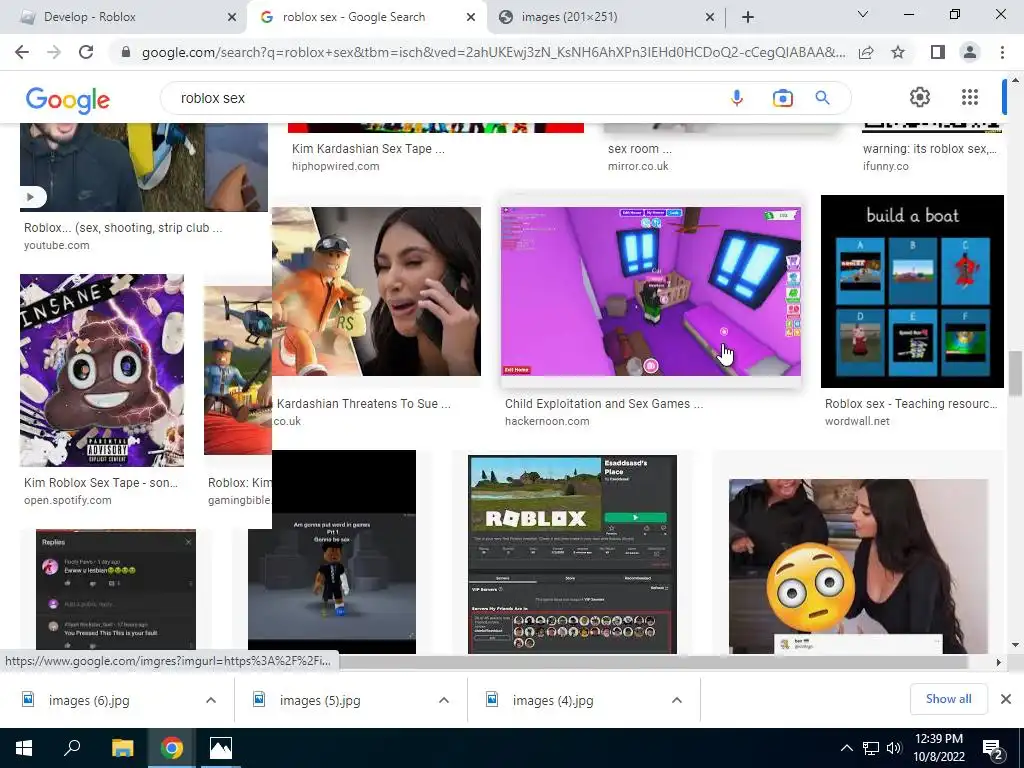
Task: Click the Chrome icon on the taskbar
Action: (x=172, y=748)
